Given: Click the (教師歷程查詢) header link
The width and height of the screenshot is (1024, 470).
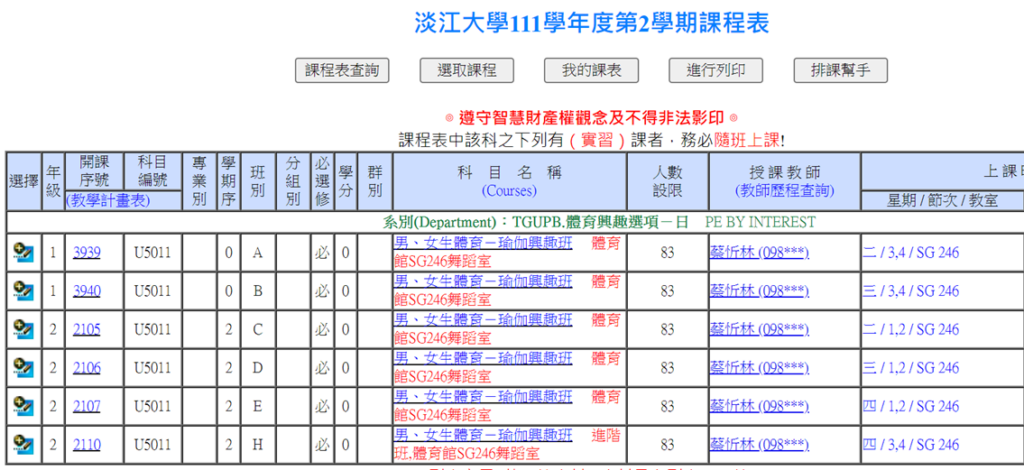Looking at the screenshot, I should (784, 191).
